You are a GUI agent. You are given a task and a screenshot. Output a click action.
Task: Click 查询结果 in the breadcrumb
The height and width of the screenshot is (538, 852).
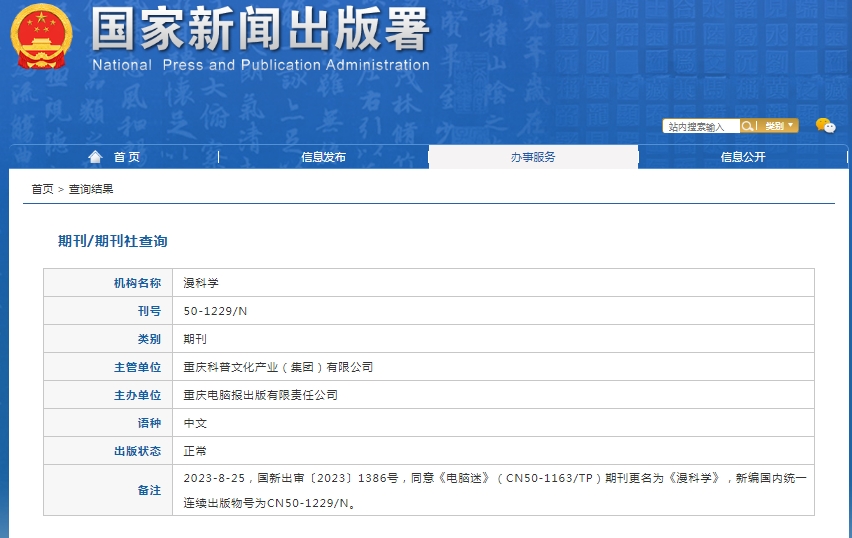click(92, 189)
